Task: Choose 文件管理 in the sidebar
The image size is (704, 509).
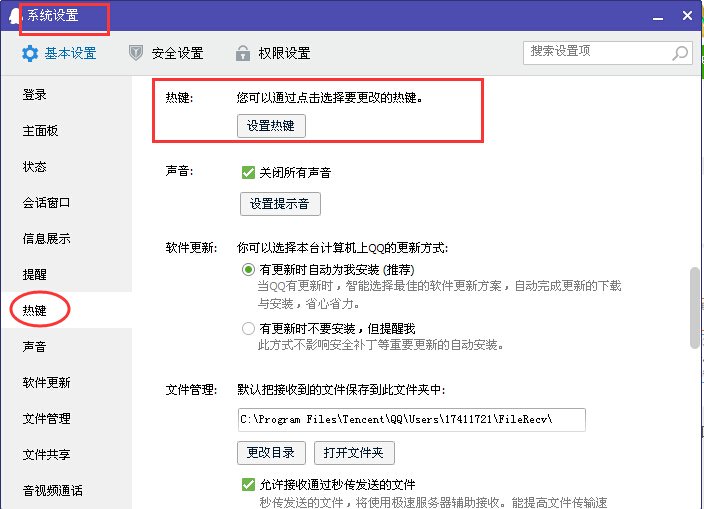Action: pyautogui.click(x=46, y=418)
